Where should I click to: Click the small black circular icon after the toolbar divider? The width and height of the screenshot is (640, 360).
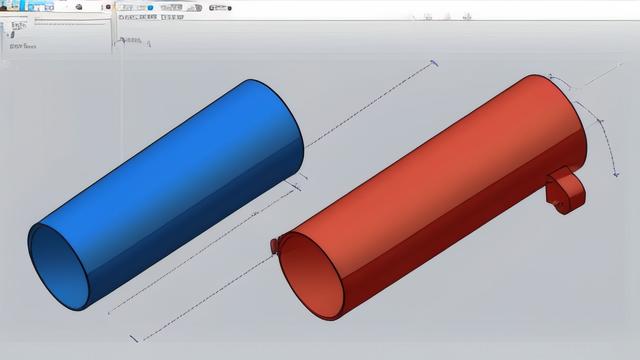(x=108, y=7)
